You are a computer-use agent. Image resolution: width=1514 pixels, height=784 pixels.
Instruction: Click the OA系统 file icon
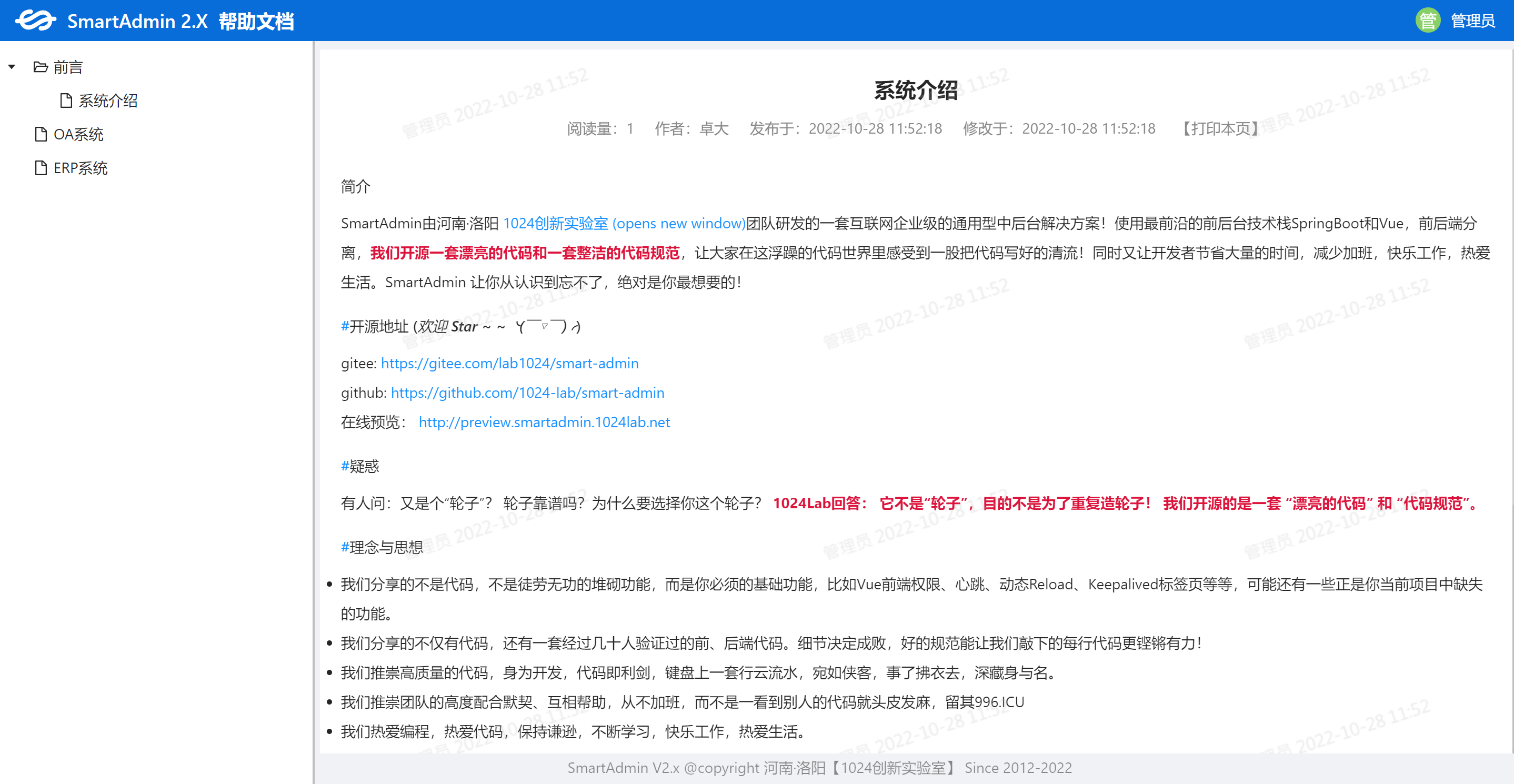(x=41, y=135)
